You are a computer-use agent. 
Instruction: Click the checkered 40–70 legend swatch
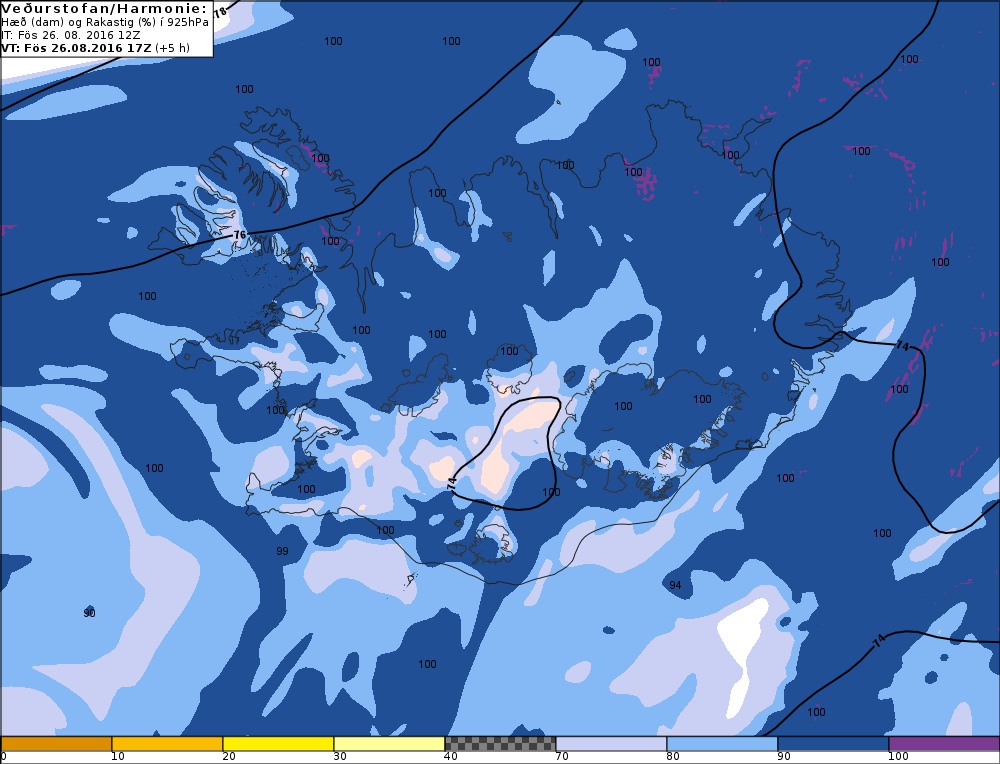[500, 744]
